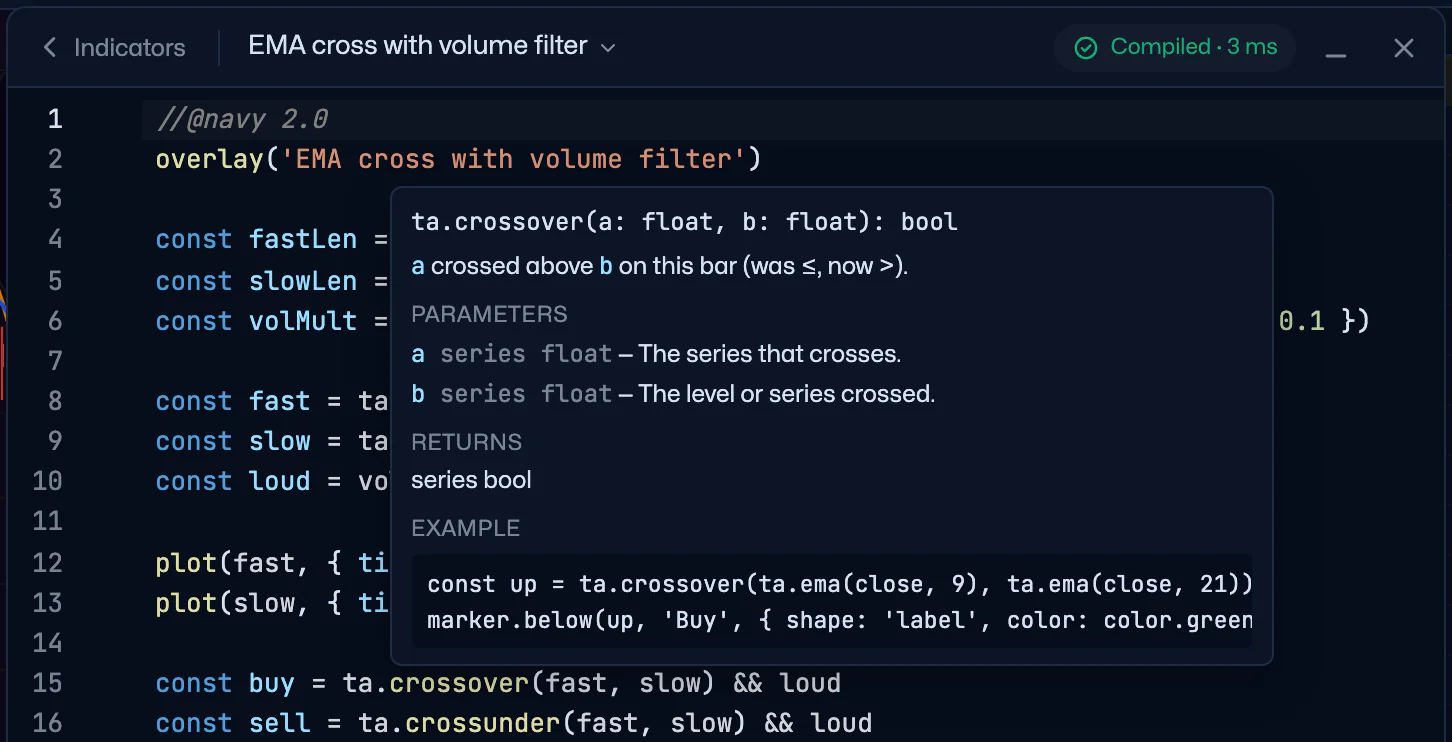The image size is (1452, 742).
Task: Click 'crossunder' in the sell line
Action: (x=482, y=723)
